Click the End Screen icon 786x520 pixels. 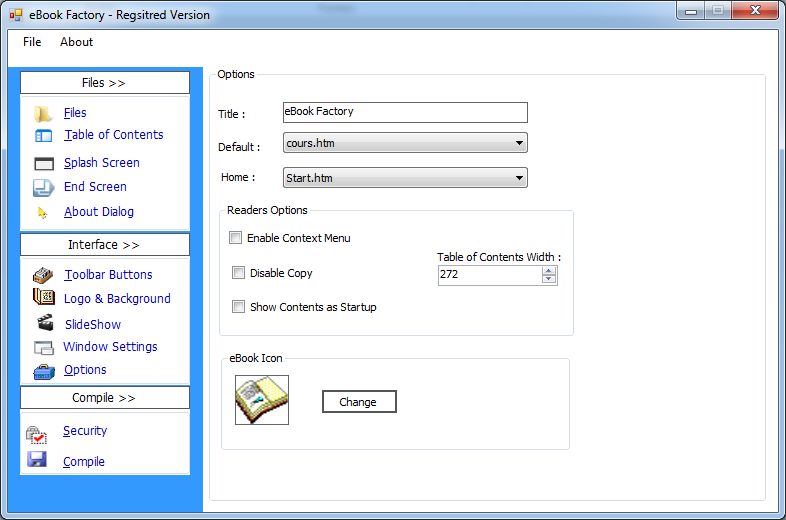[44, 188]
